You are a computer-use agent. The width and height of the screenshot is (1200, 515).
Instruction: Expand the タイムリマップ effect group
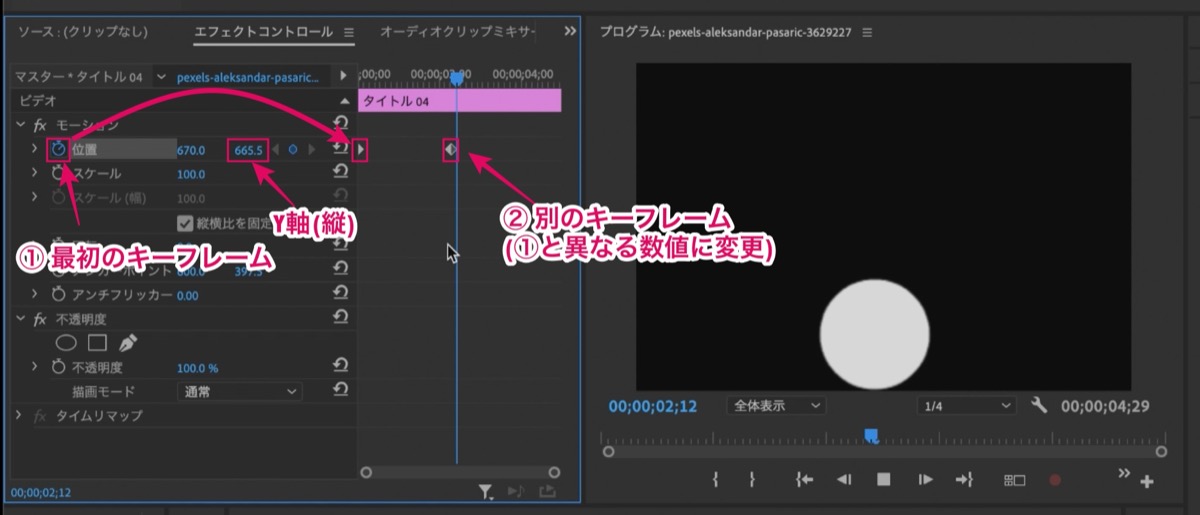(x=20, y=415)
